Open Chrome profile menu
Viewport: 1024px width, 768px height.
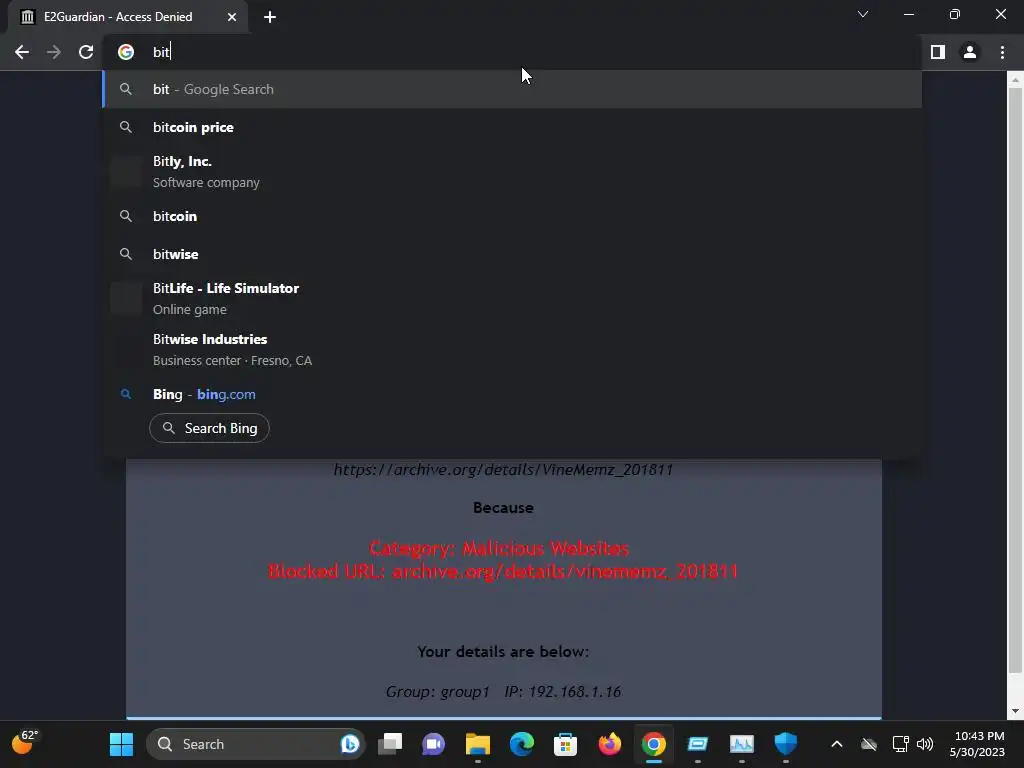click(x=970, y=52)
